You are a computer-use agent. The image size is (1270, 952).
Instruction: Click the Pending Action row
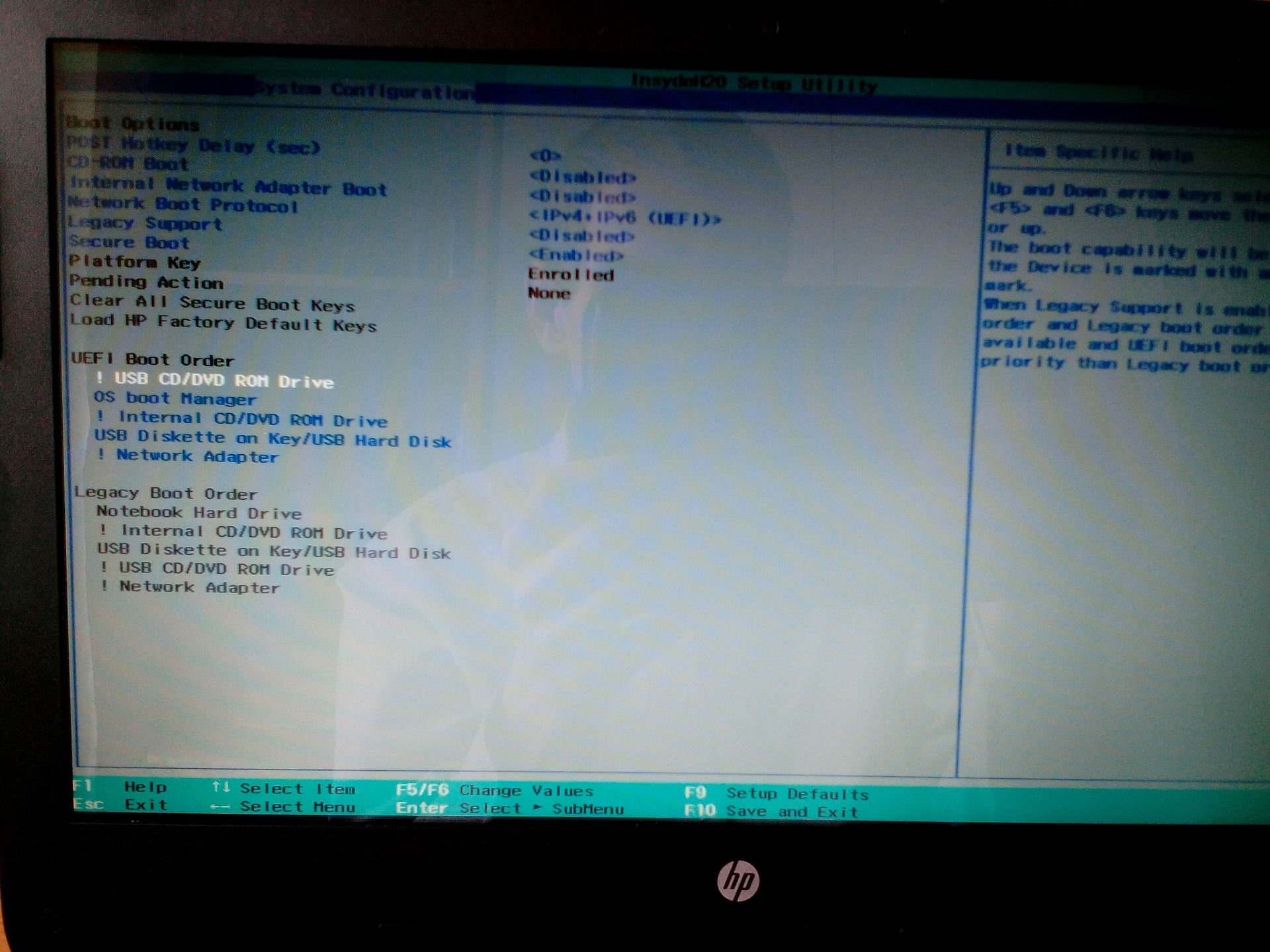(x=146, y=282)
